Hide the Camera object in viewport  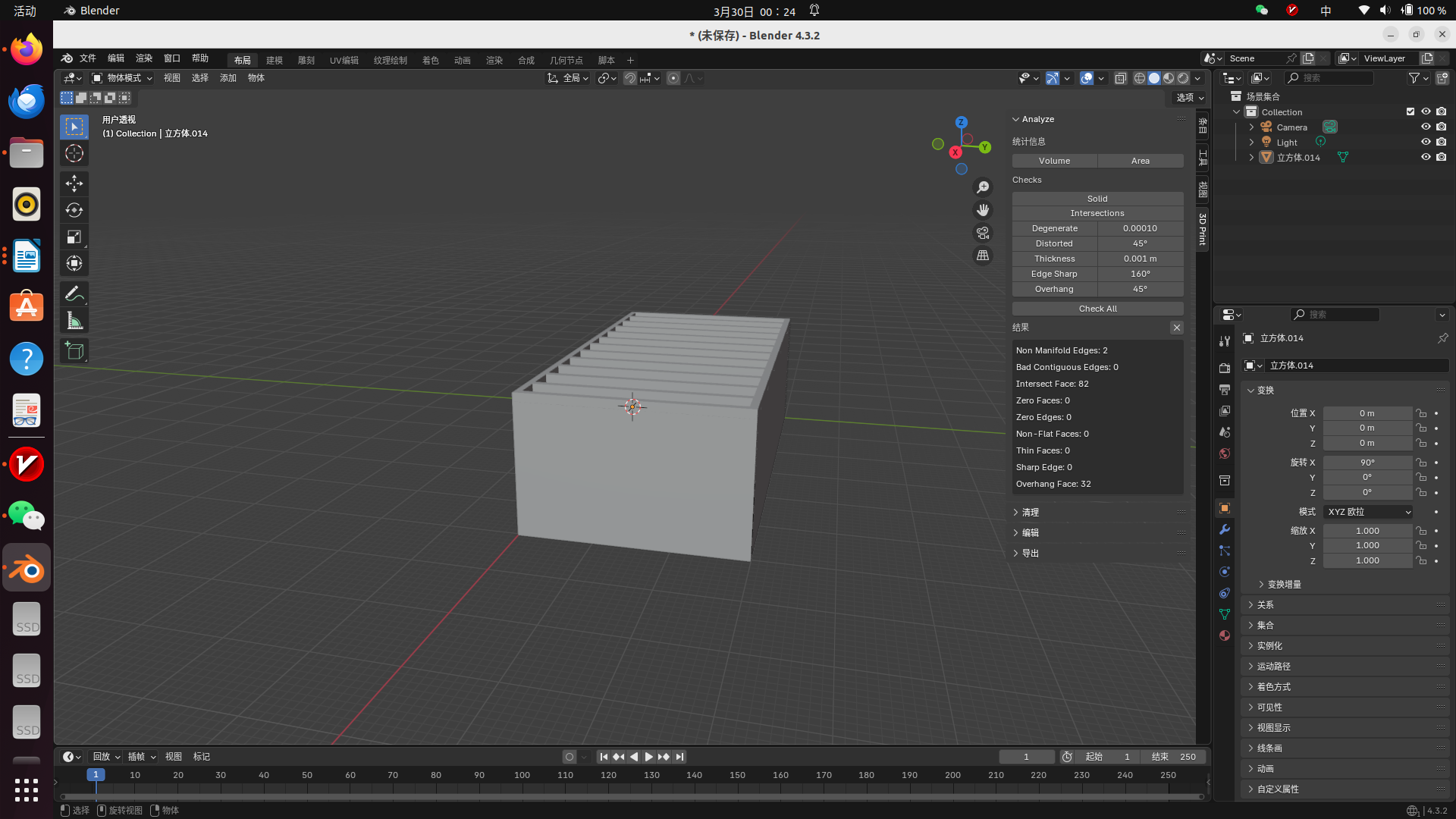point(1426,127)
